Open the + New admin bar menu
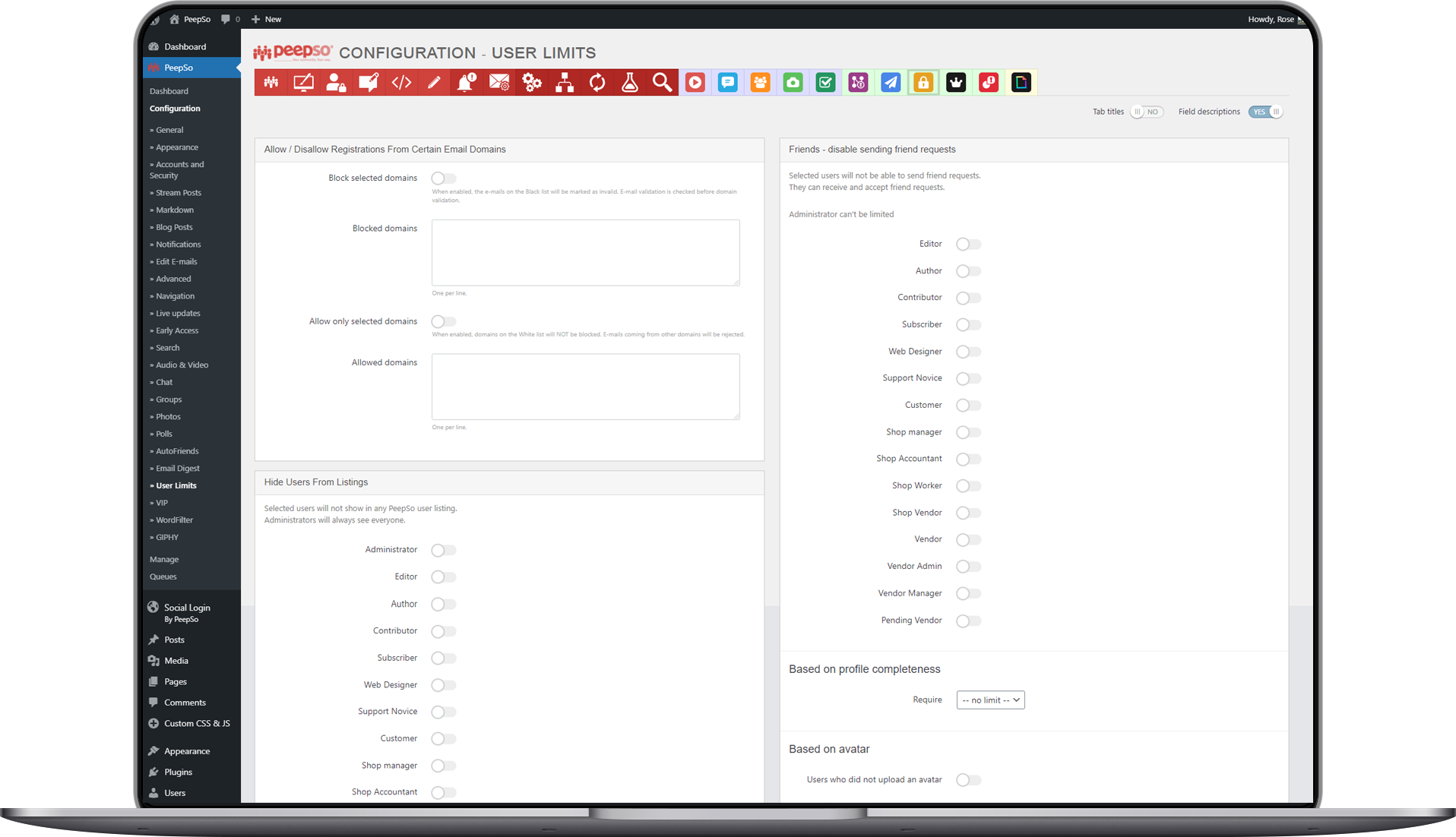Image resolution: width=1456 pixels, height=837 pixels. point(266,19)
